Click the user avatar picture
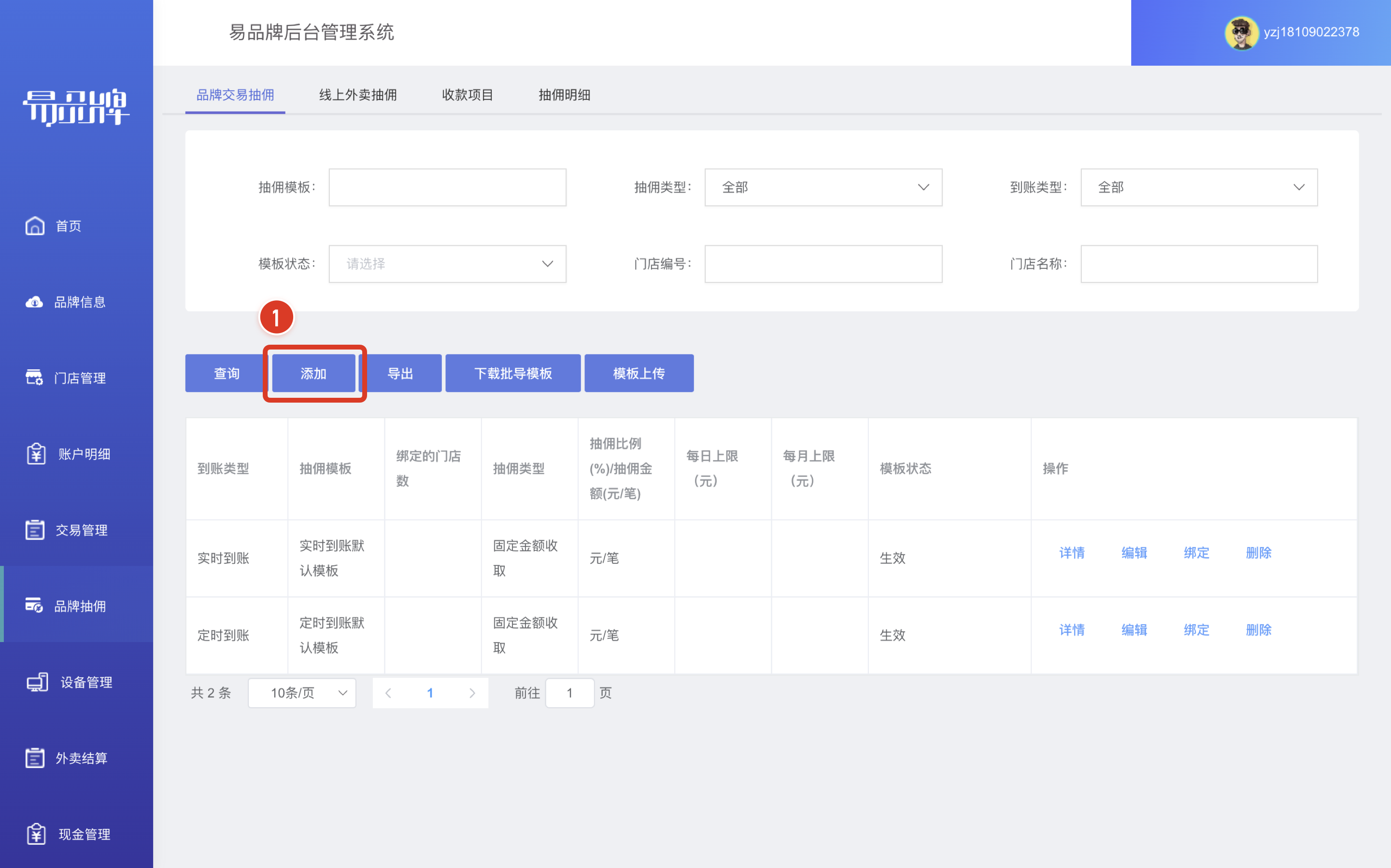 click(x=1241, y=33)
